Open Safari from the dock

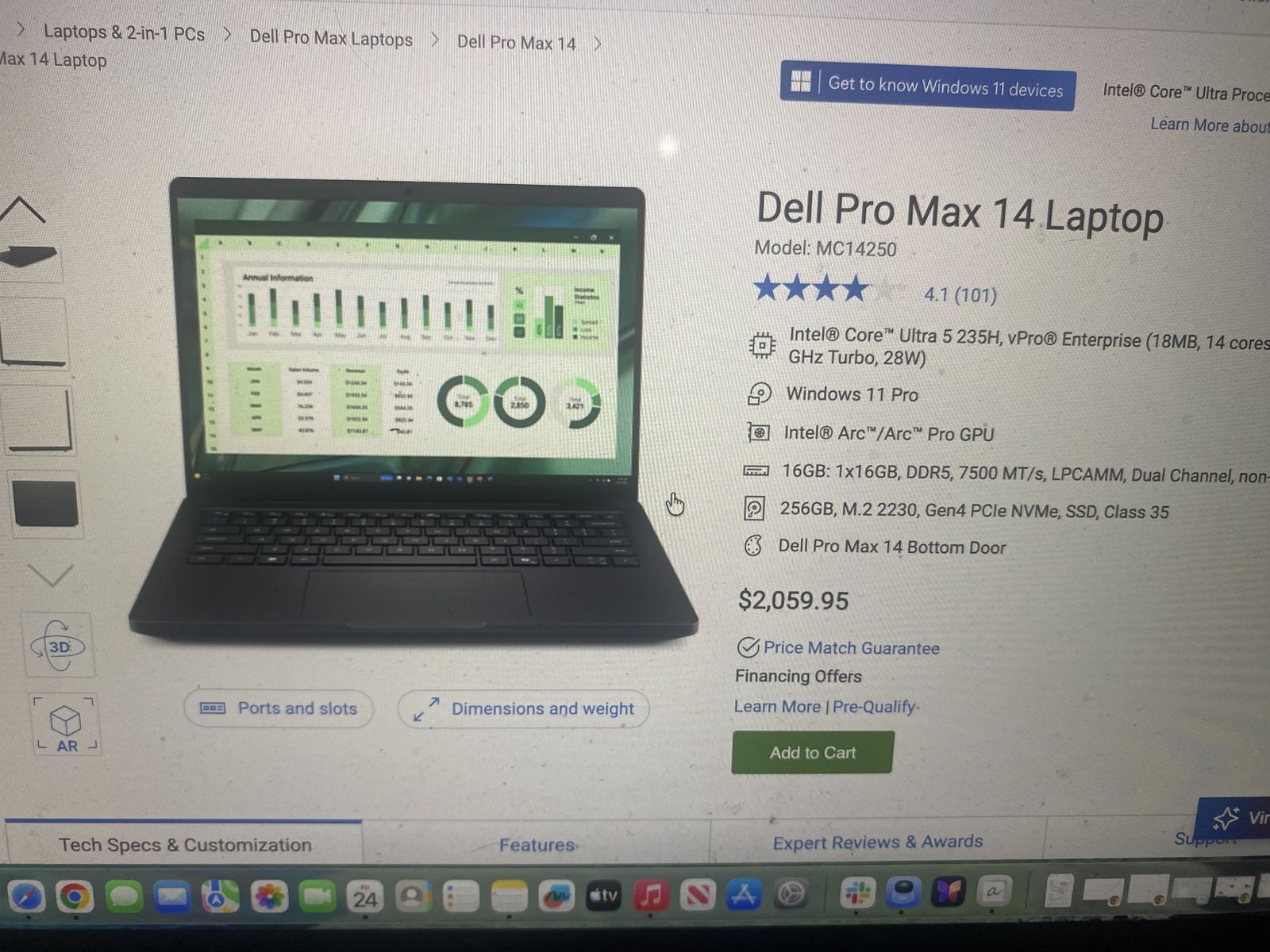pos(27,897)
